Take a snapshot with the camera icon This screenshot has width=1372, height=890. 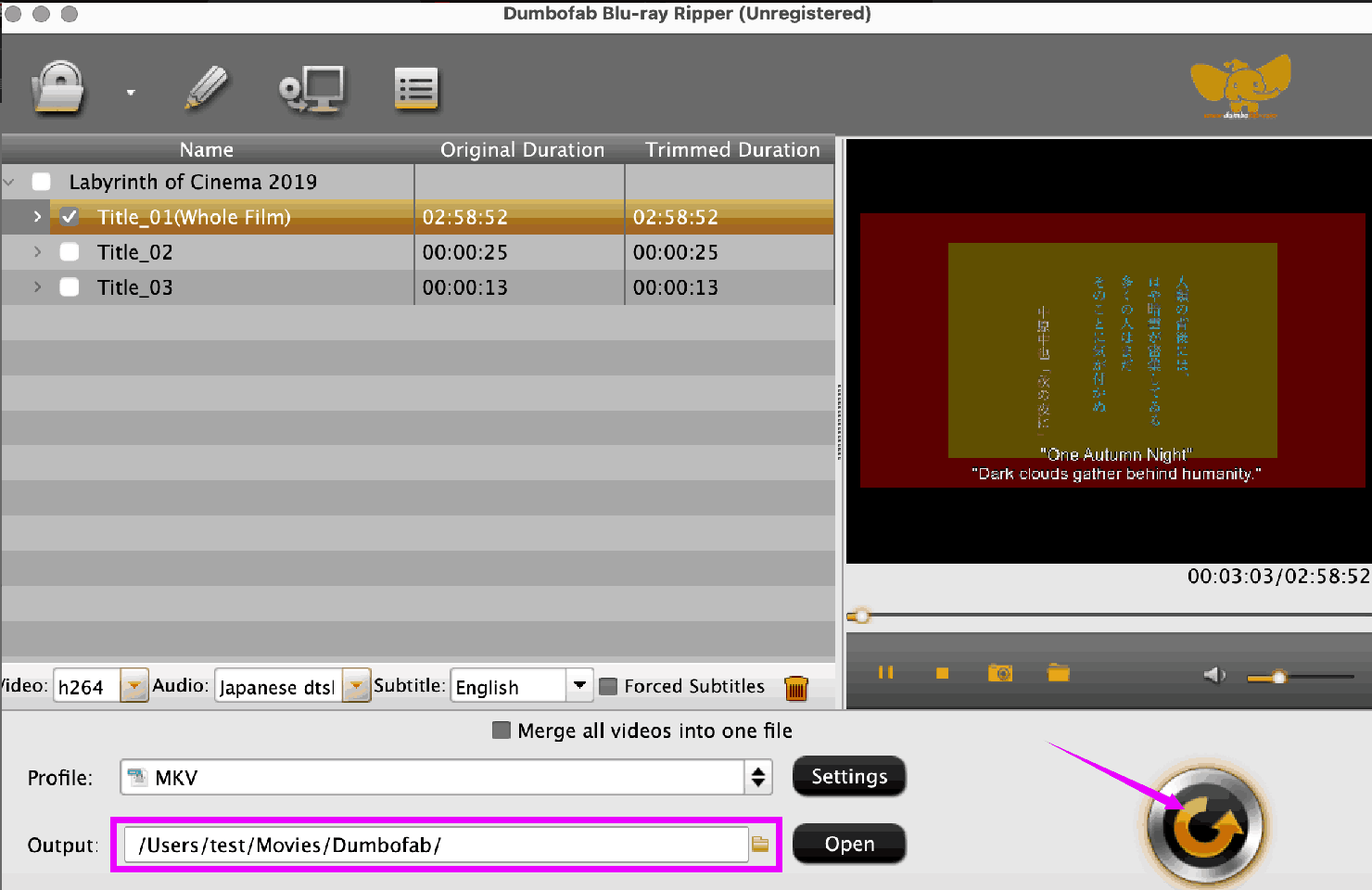pos(999,673)
